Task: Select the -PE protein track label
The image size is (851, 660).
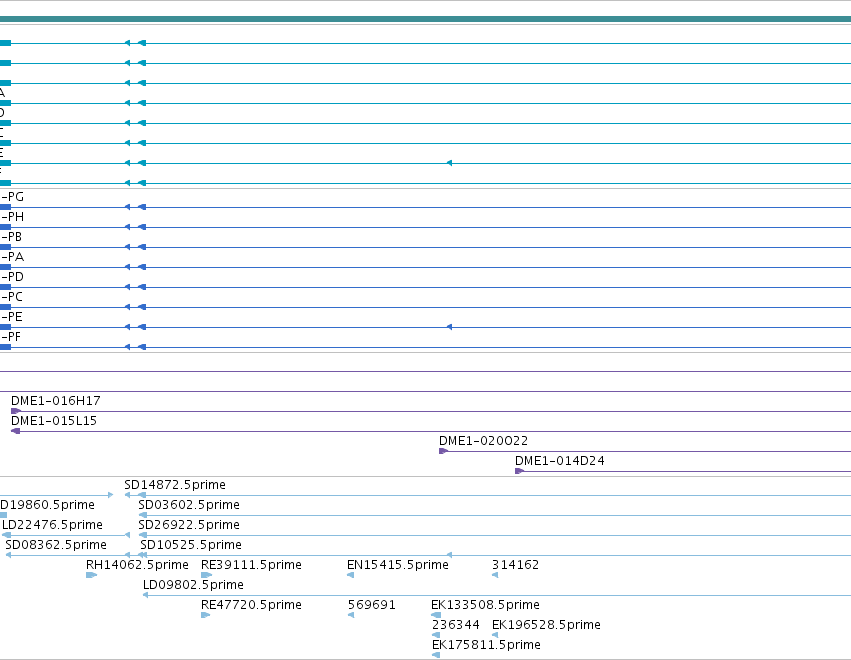Action: (12, 317)
